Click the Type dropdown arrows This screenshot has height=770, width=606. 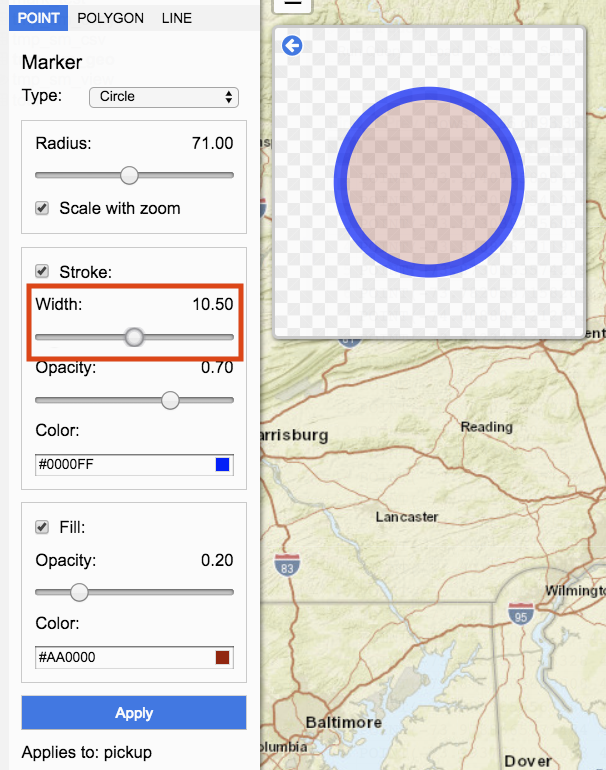pos(228,97)
